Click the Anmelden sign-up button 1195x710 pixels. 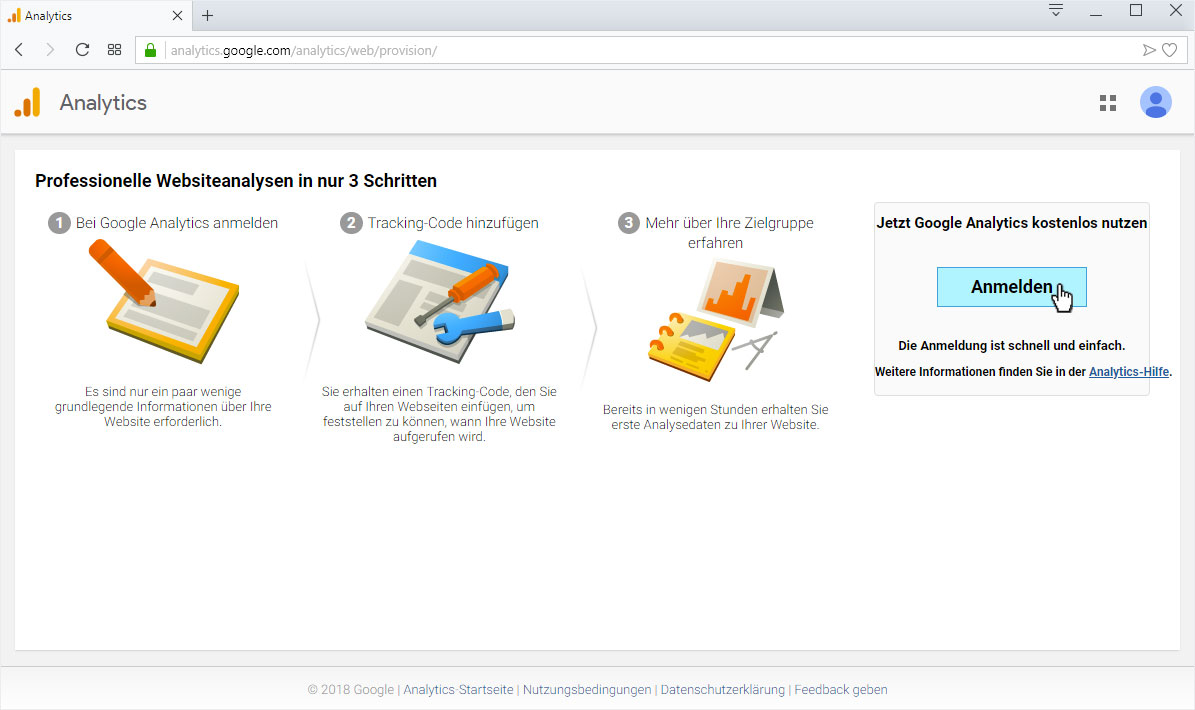(x=1011, y=287)
